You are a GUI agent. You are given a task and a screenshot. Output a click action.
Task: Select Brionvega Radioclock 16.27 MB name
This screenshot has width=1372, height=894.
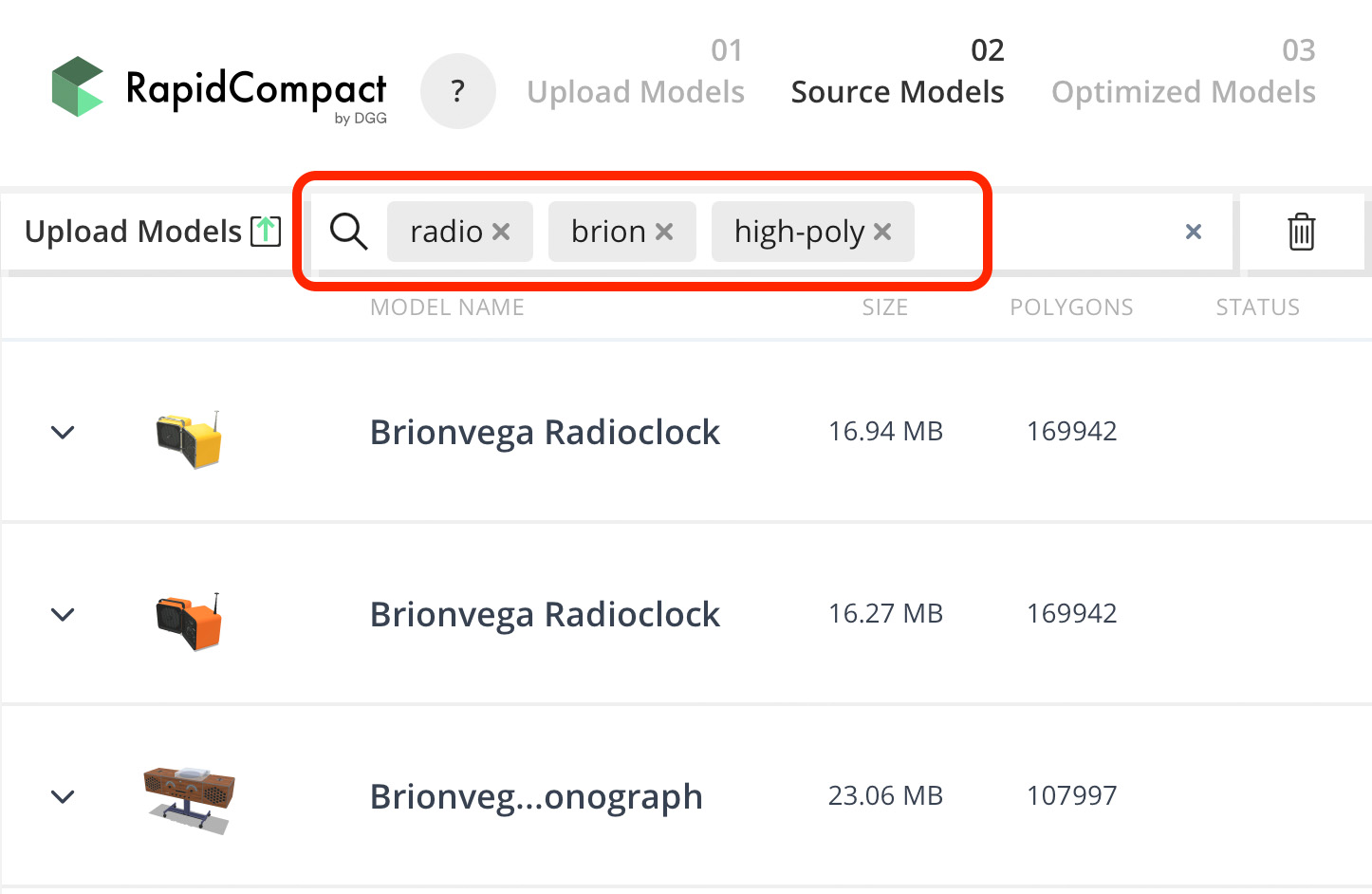(x=545, y=615)
